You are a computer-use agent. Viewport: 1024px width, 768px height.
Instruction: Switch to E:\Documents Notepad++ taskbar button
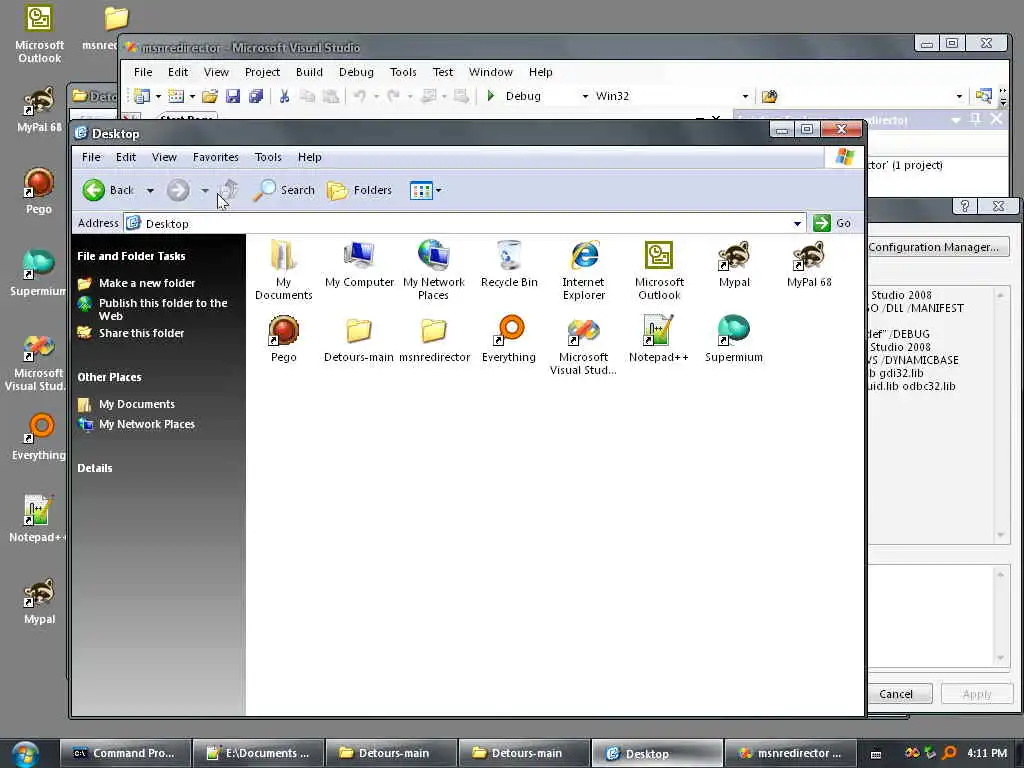tap(259, 753)
